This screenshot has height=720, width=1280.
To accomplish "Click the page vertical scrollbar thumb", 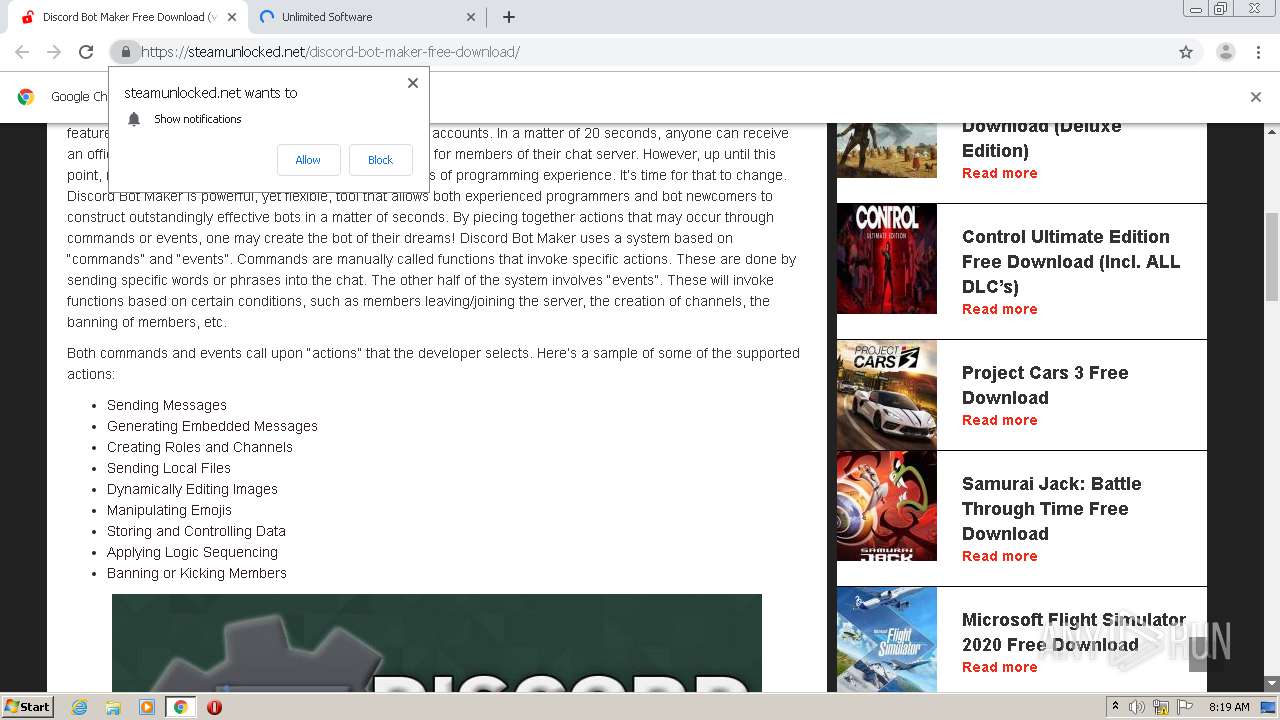I will pos(1272,256).
